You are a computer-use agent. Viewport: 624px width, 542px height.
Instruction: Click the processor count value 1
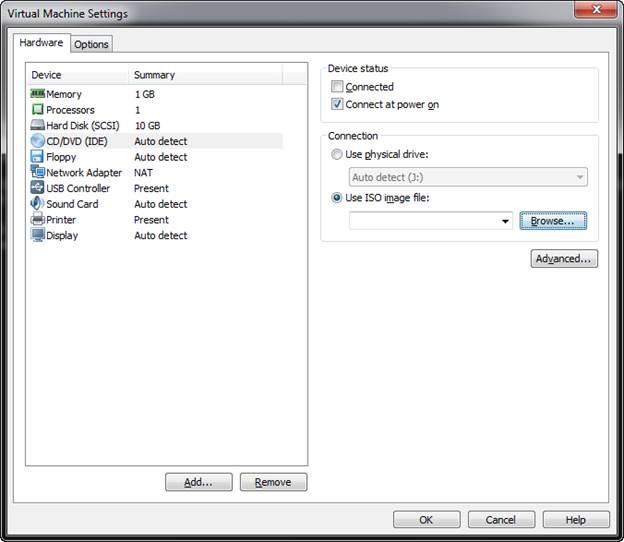[x=138, y=110]
